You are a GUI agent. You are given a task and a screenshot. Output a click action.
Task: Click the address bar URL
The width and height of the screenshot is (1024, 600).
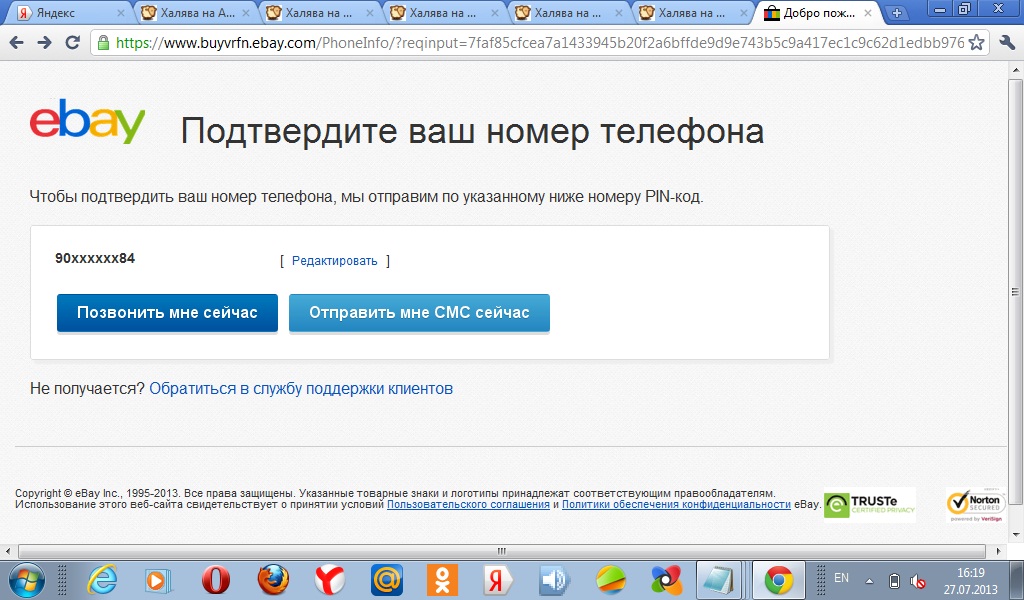pyautogui.click(x=540, y=43)
